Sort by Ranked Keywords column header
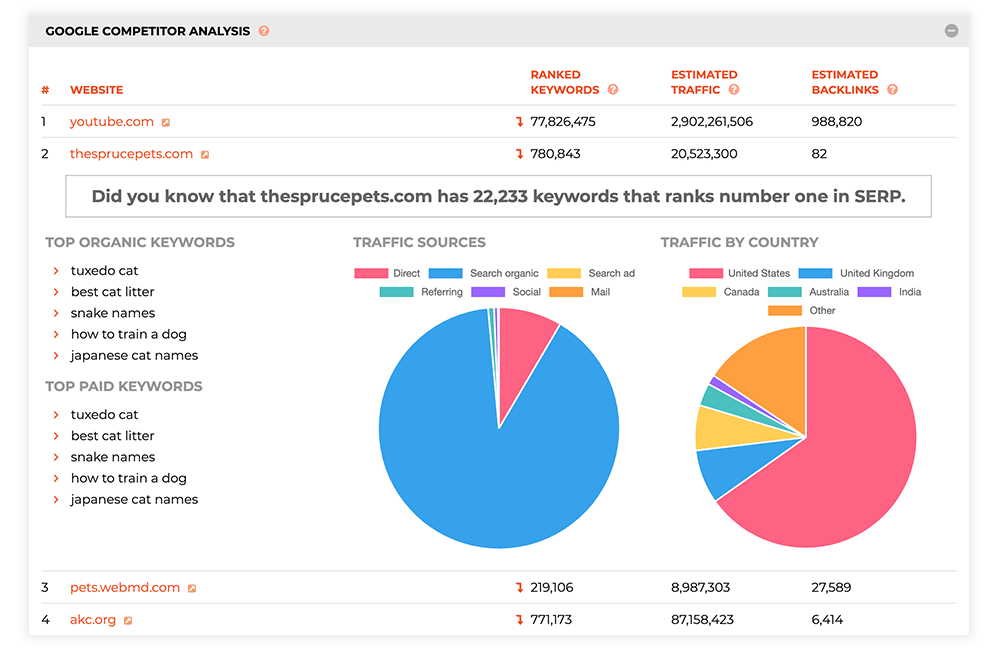The image size is (1000, 650). pyautogui.click(x=564, y=82)
